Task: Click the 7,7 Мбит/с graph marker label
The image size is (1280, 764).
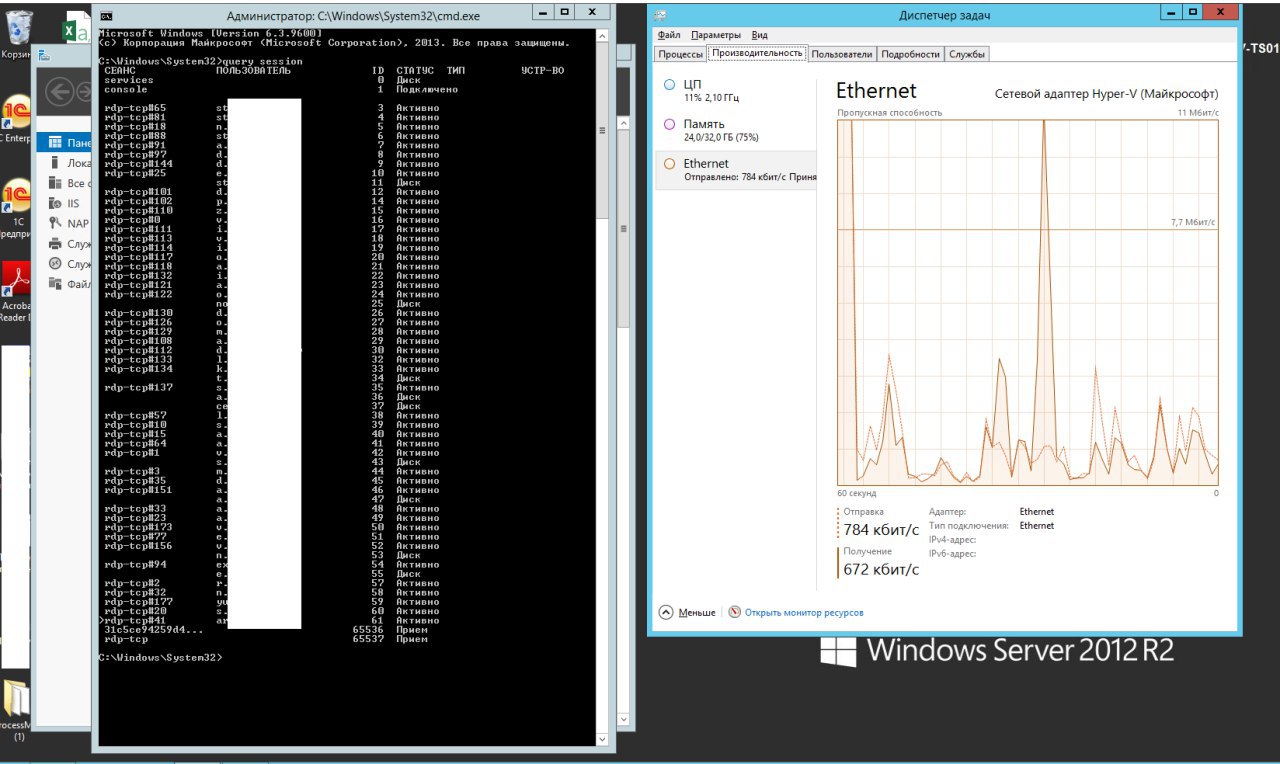Action: 1193,223
